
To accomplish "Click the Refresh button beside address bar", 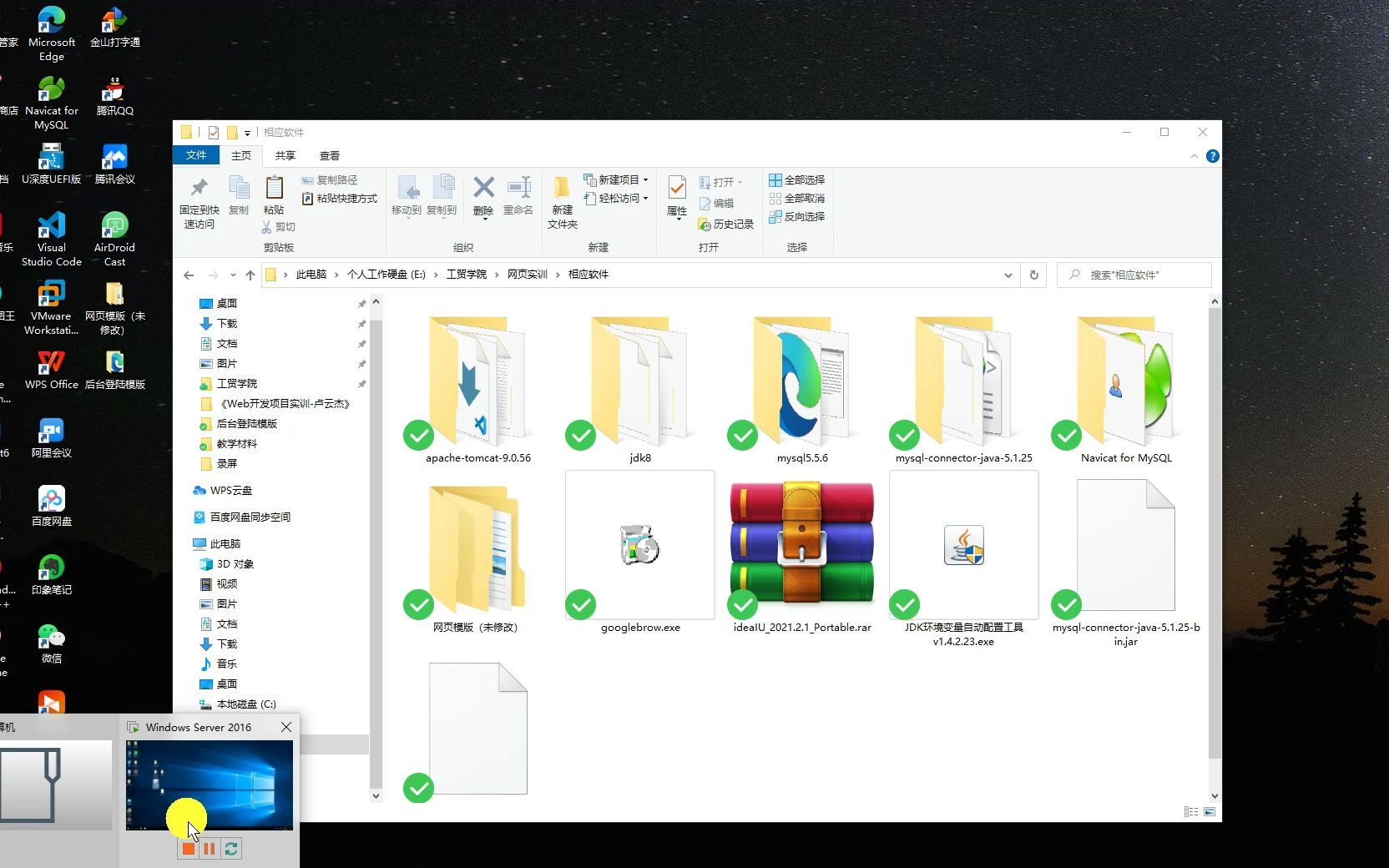I will (x=1033, y=275).
